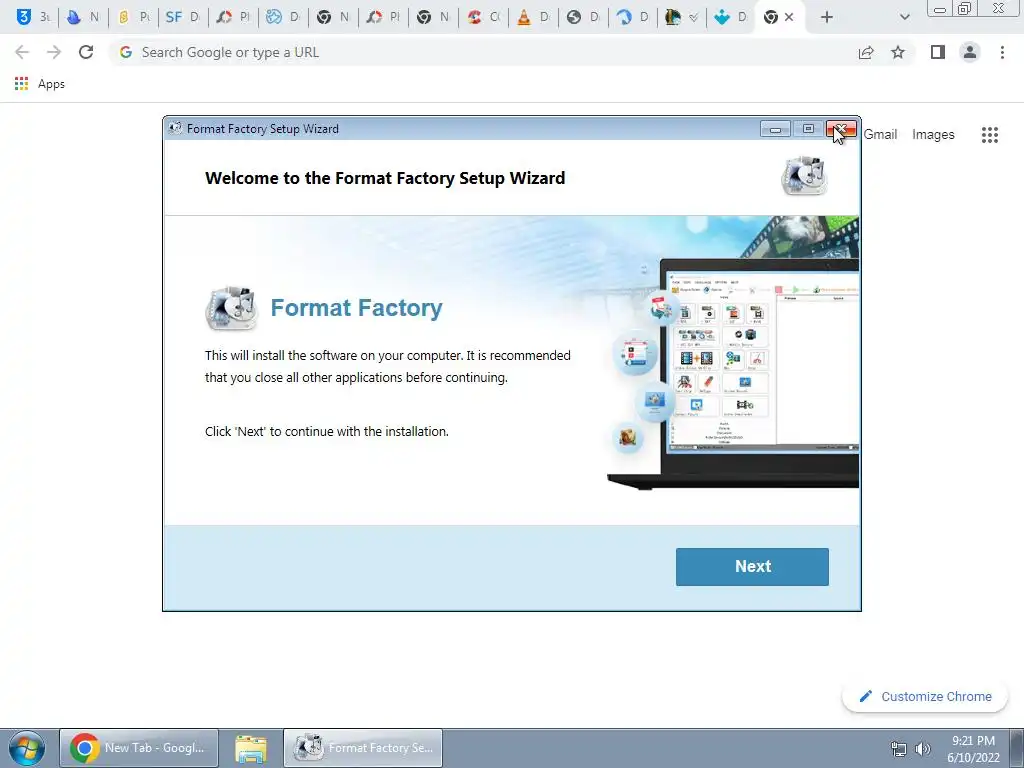Open the dark globe icon tab
1024x768 pixels.
tap(583, 17)
